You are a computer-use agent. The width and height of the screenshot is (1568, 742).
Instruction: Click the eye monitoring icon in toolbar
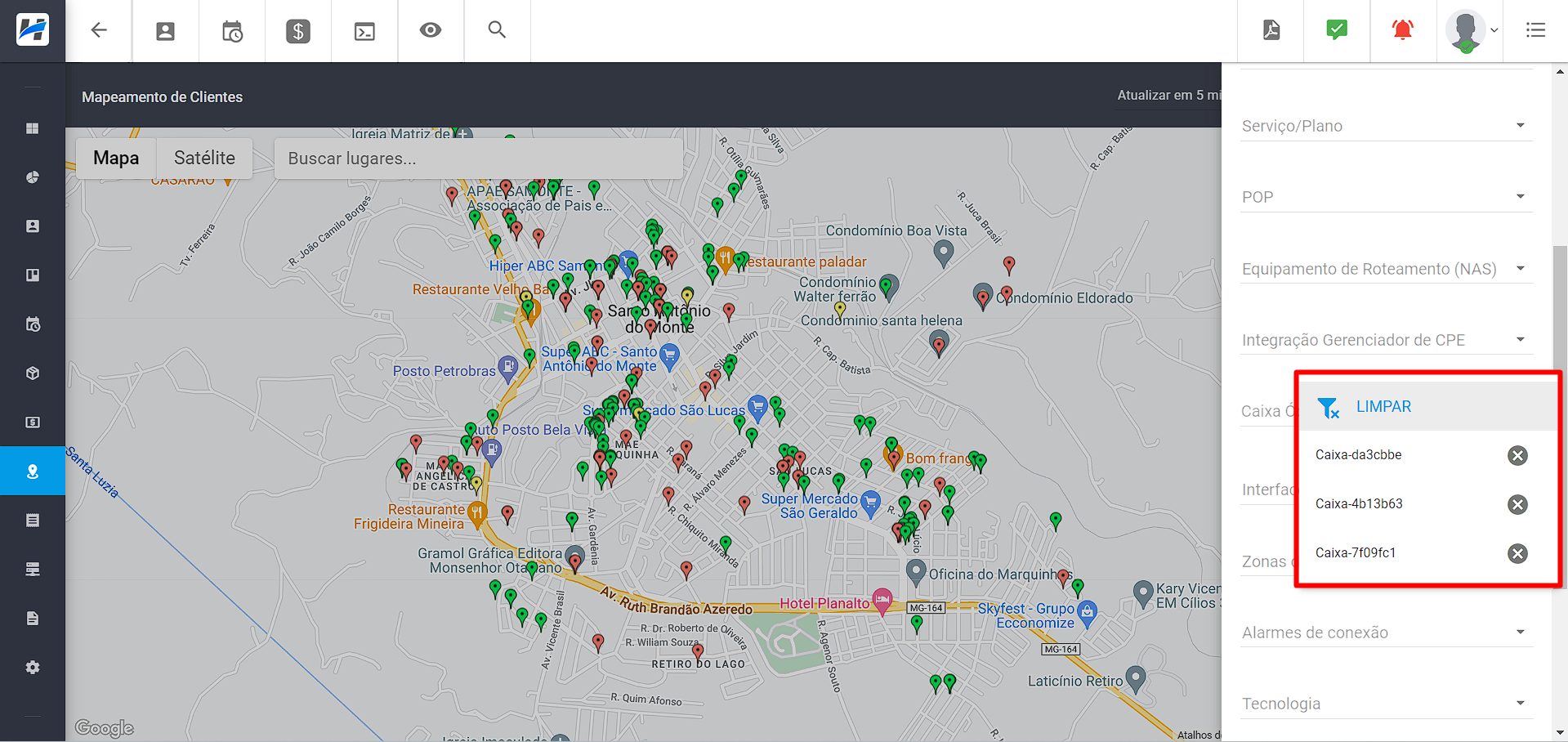pos(431,30)
